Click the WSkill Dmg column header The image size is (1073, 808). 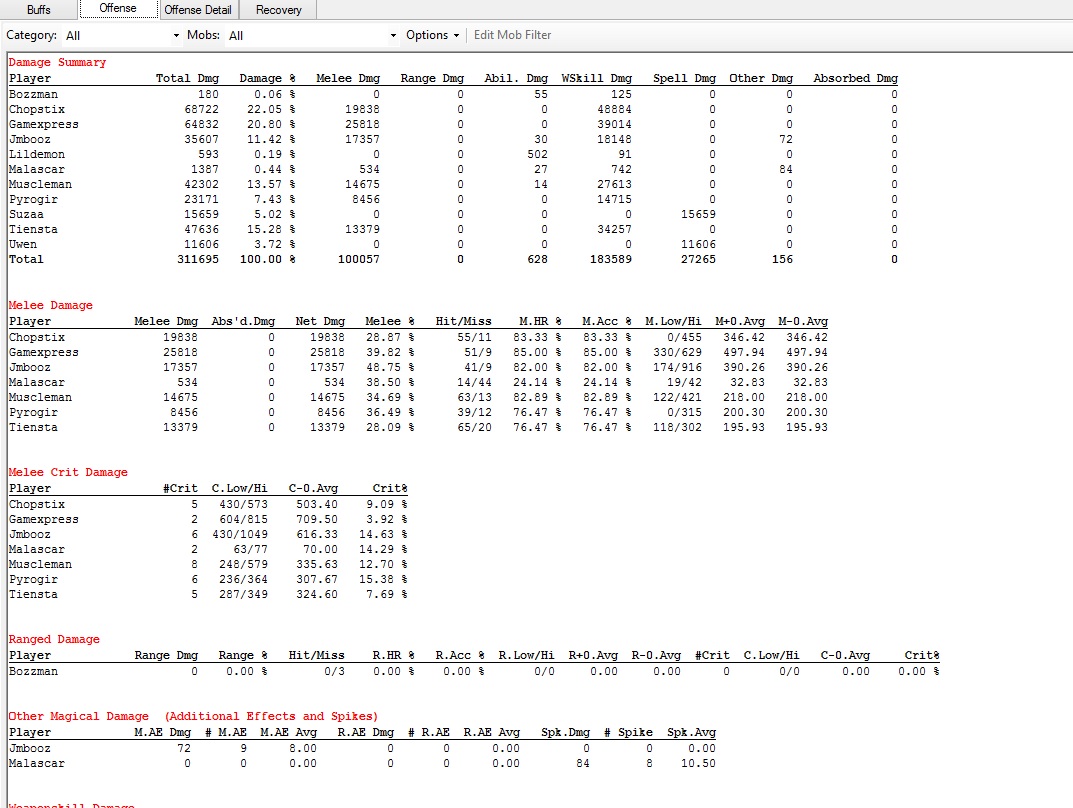(597, 78)
